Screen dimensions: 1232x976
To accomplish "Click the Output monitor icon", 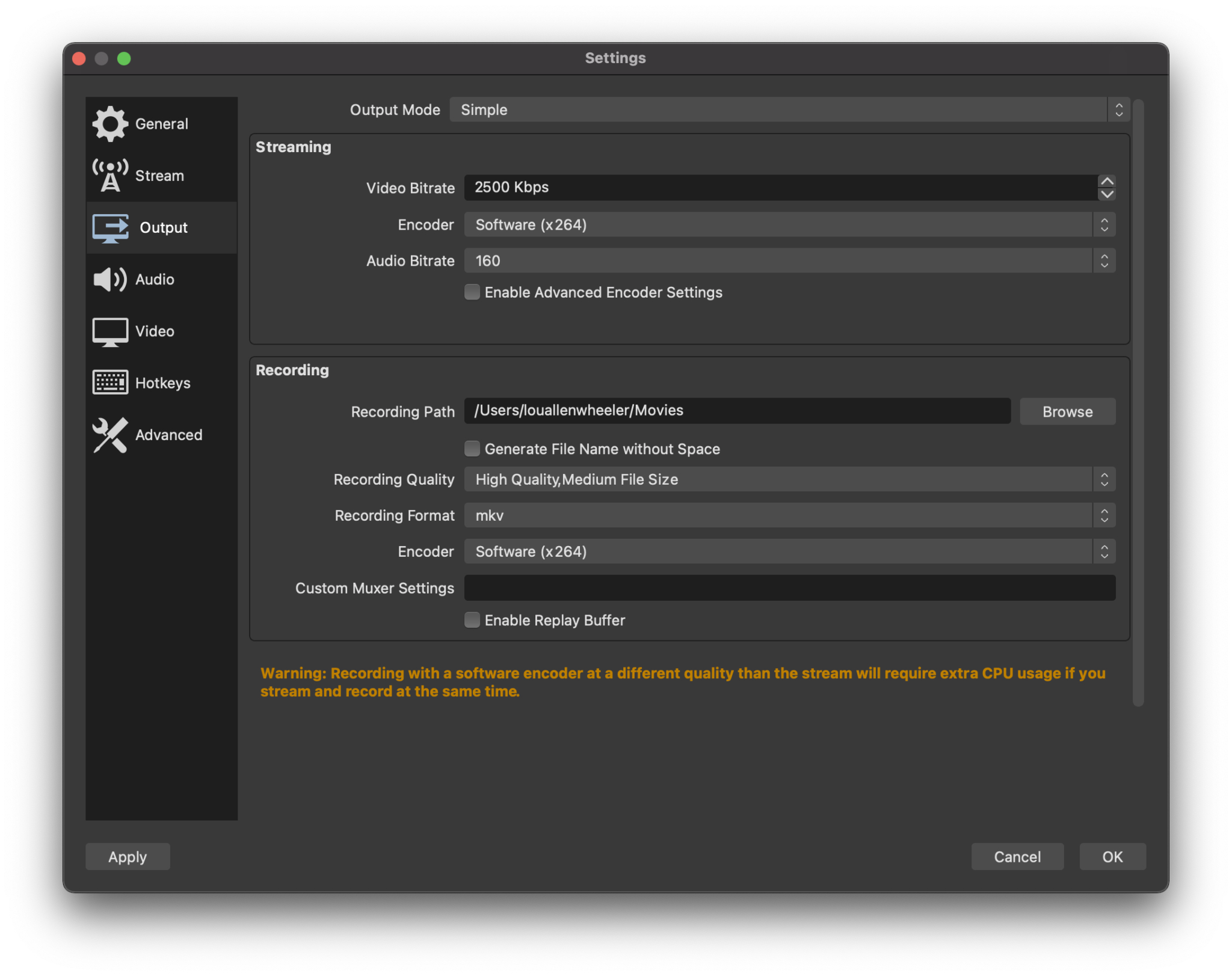I will point(110,227).
